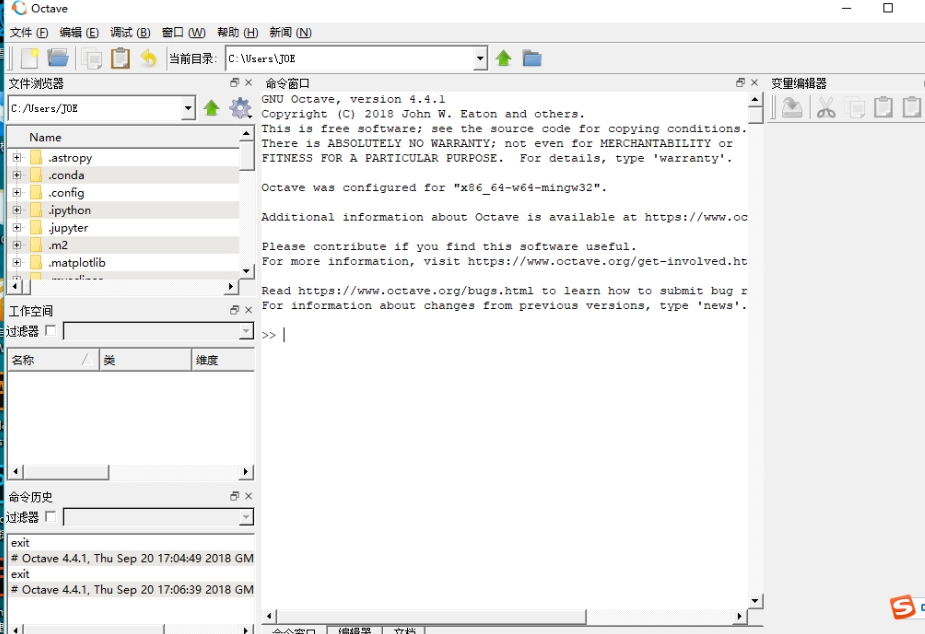This screenshot has width=925, height=634.
Task: Select the .conda folder name
Action: pos(66,175)
